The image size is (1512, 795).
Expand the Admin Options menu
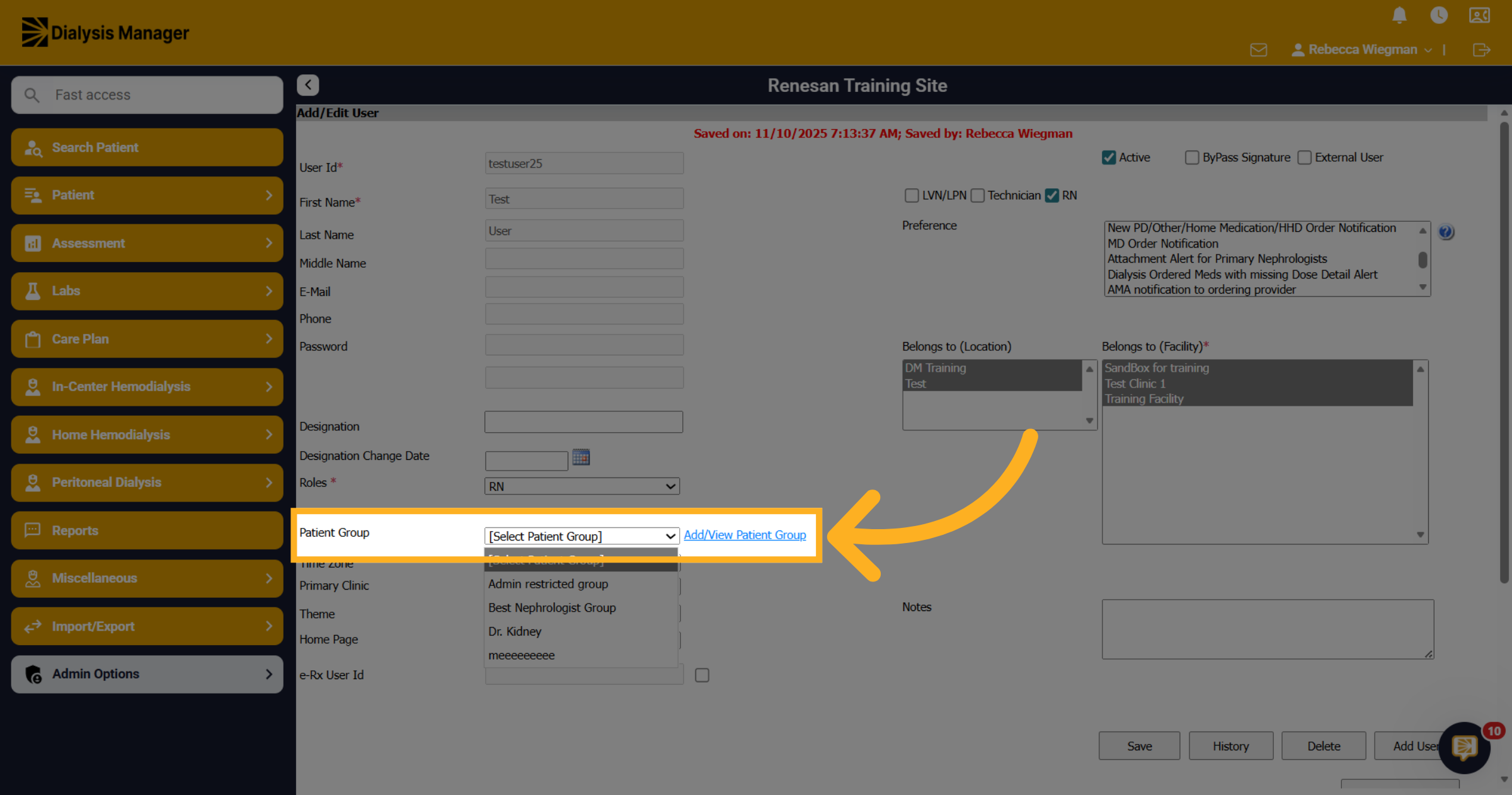(x=147, y=674)
